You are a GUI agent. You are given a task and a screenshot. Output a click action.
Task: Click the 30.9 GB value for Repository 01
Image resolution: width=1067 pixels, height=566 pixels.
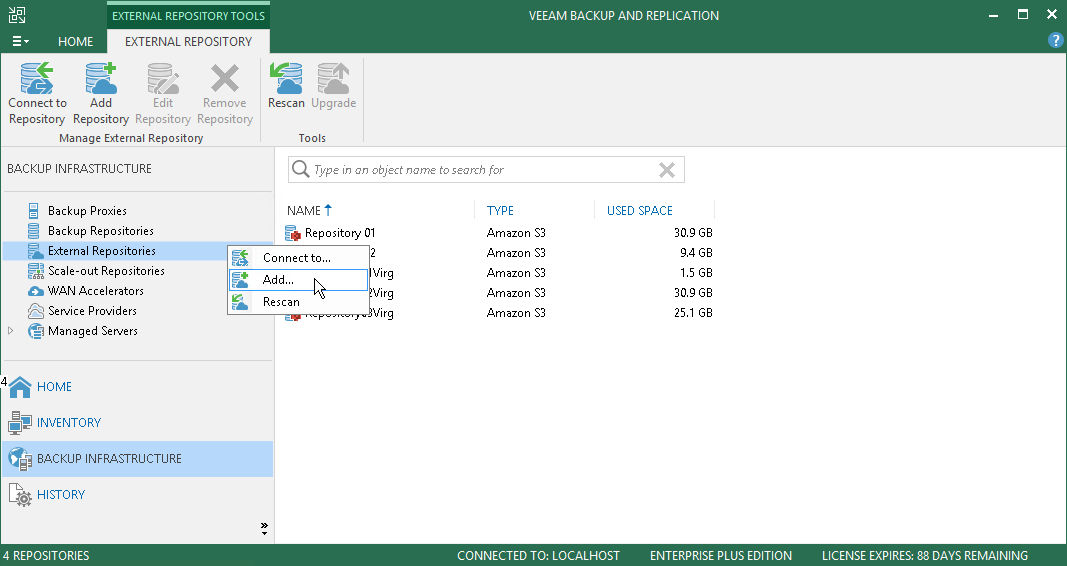[693, 233]
